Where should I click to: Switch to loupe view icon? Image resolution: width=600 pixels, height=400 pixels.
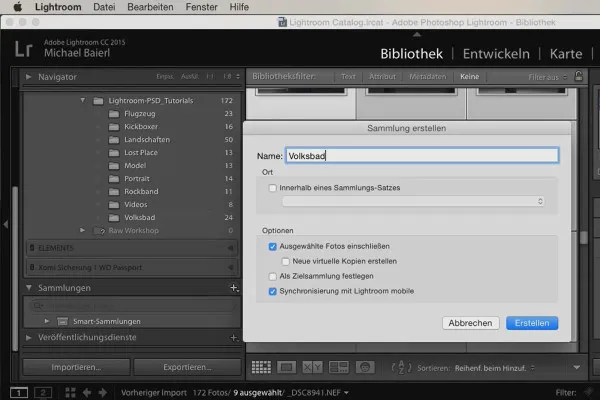click(x=287, y=367)
